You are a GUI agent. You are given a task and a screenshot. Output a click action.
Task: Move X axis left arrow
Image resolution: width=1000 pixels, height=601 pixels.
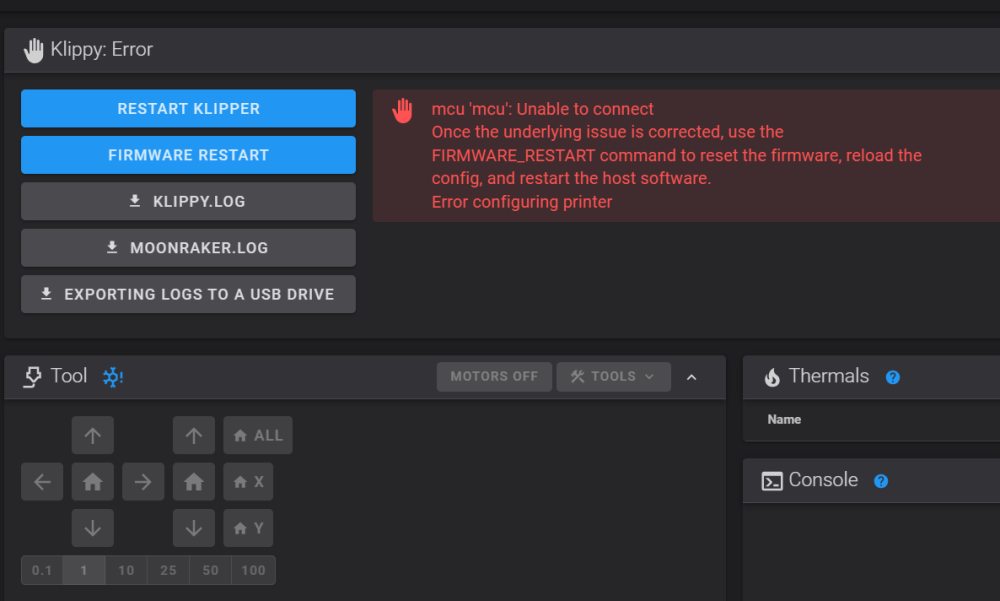pos(42,482)
